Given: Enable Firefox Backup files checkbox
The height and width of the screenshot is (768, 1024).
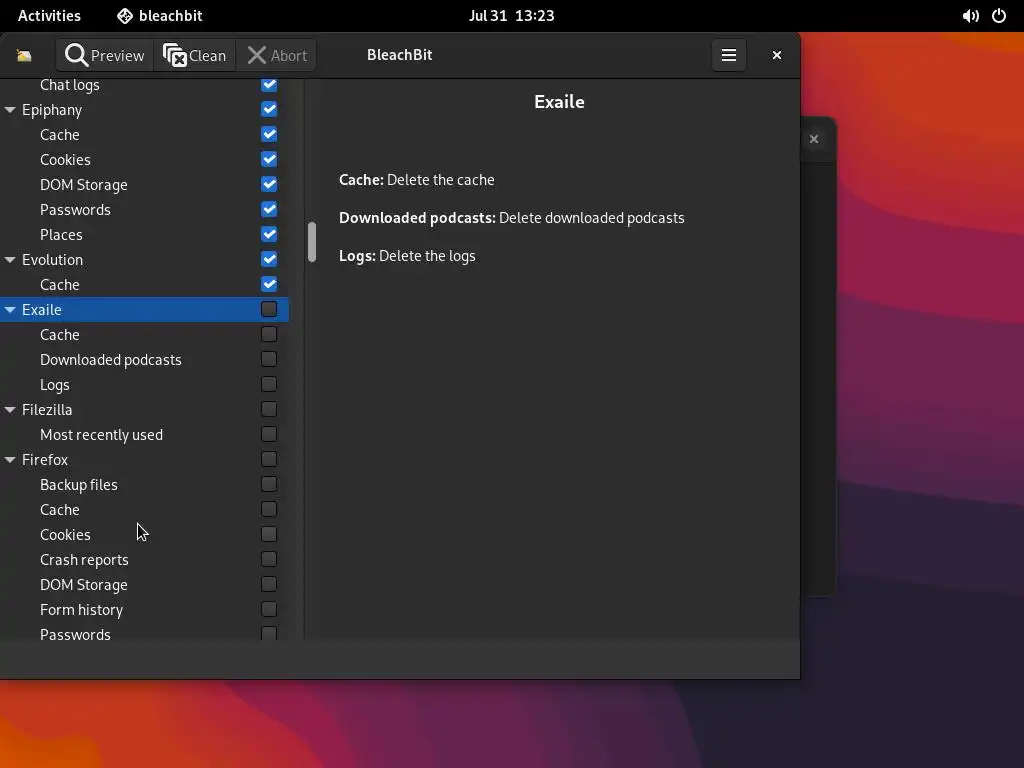Looking at the screenshot, I should tap(269, 484).
